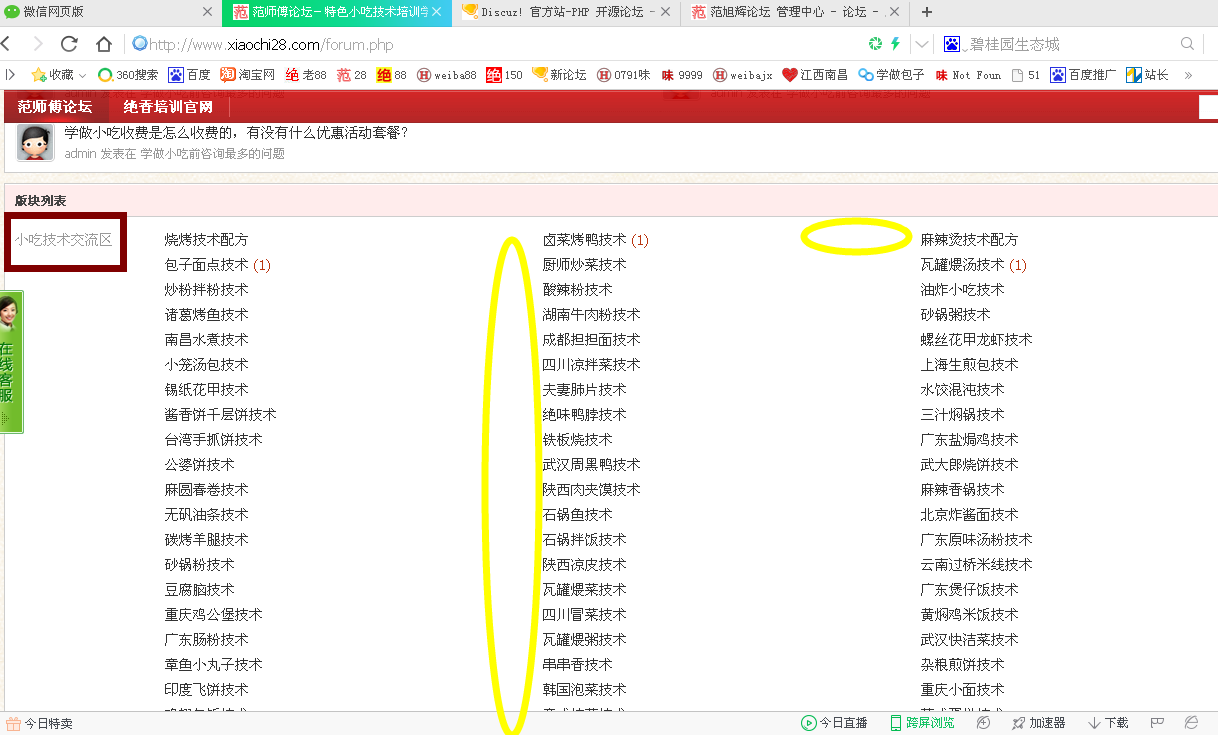Open the 韩国泡菜技术 forum
1218x735 pixels.
pos(584,690)
